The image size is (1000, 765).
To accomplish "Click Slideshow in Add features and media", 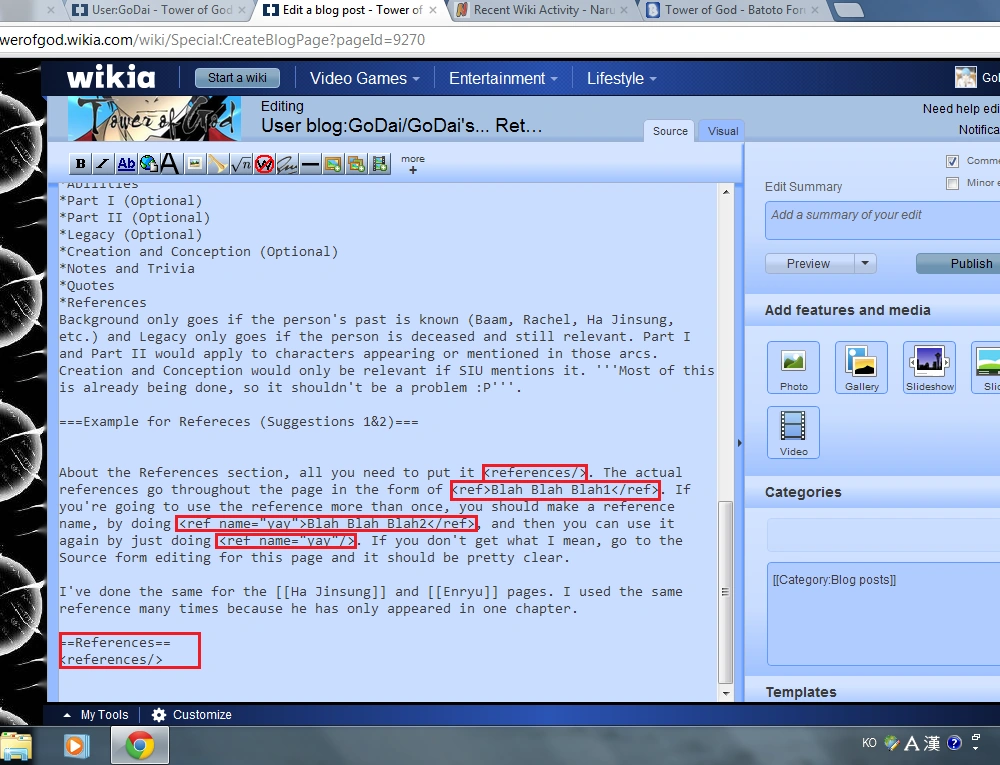I will point(930,367).
